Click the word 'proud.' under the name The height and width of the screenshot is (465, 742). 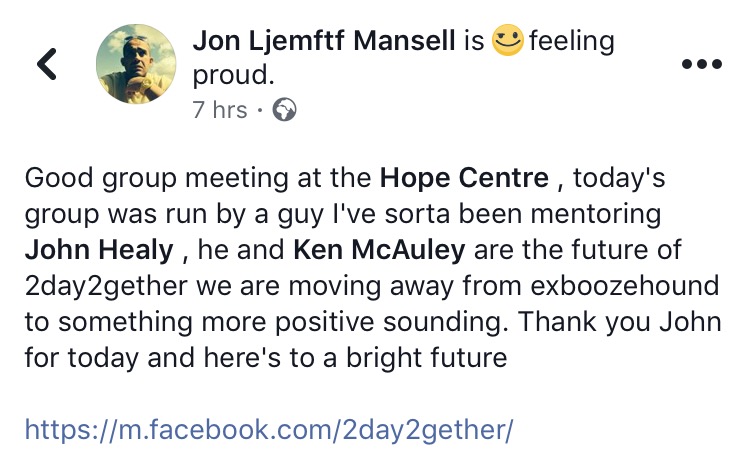coord(233,76)
